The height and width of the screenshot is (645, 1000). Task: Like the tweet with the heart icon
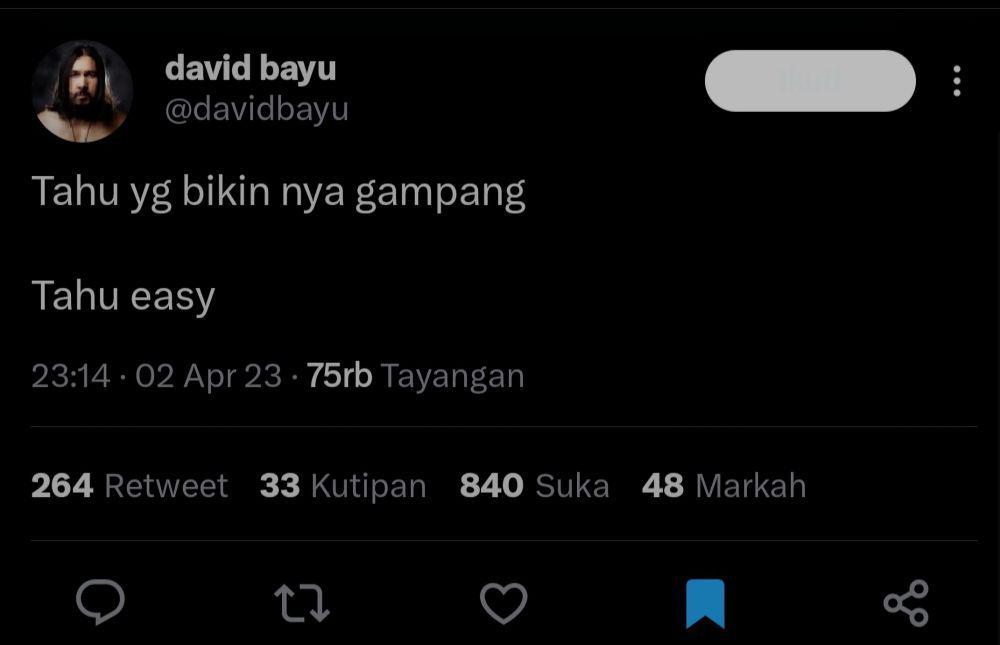click(x=504, y=603)
